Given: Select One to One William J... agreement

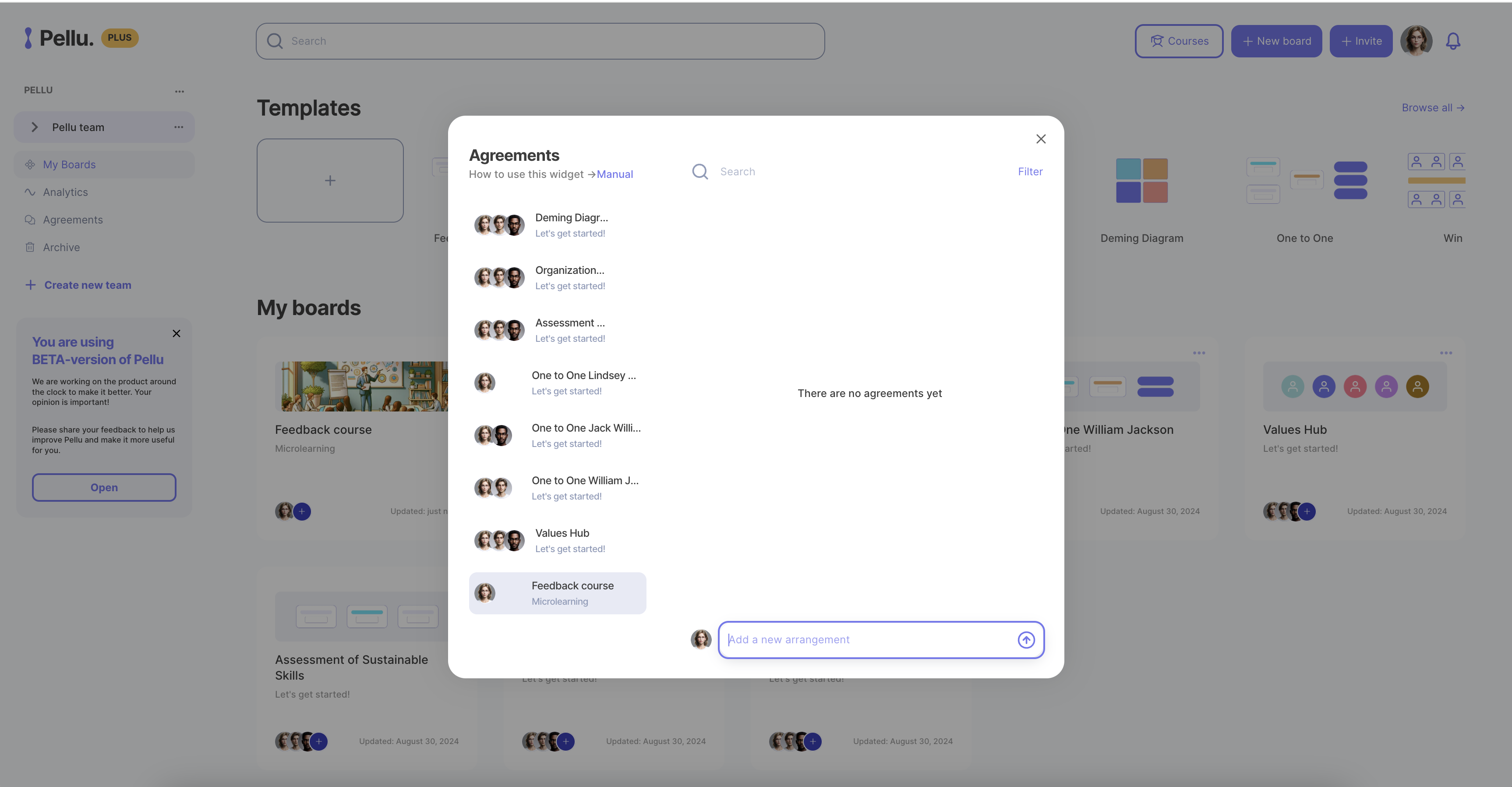Looking at the screenshot, I should (558, 488).
